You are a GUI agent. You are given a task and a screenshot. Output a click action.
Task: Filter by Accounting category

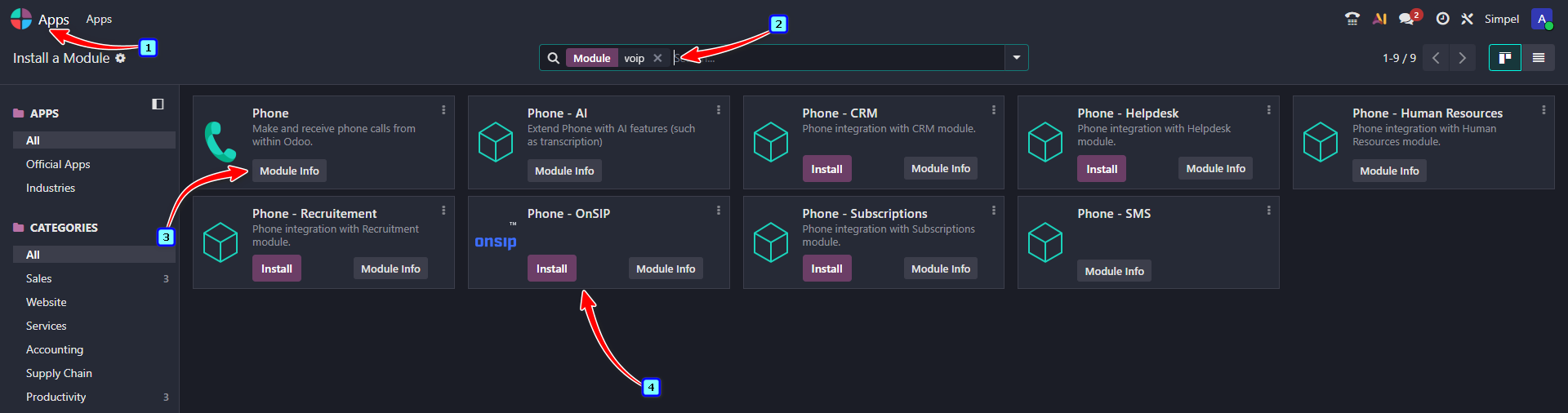(x=94, y=349)
